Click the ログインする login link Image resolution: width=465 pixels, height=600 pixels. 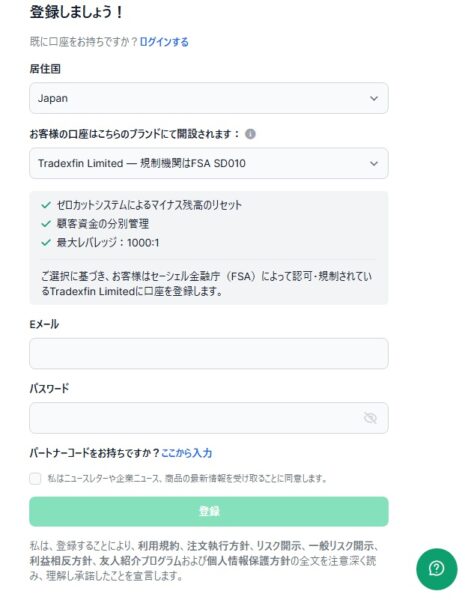point(164,42)
